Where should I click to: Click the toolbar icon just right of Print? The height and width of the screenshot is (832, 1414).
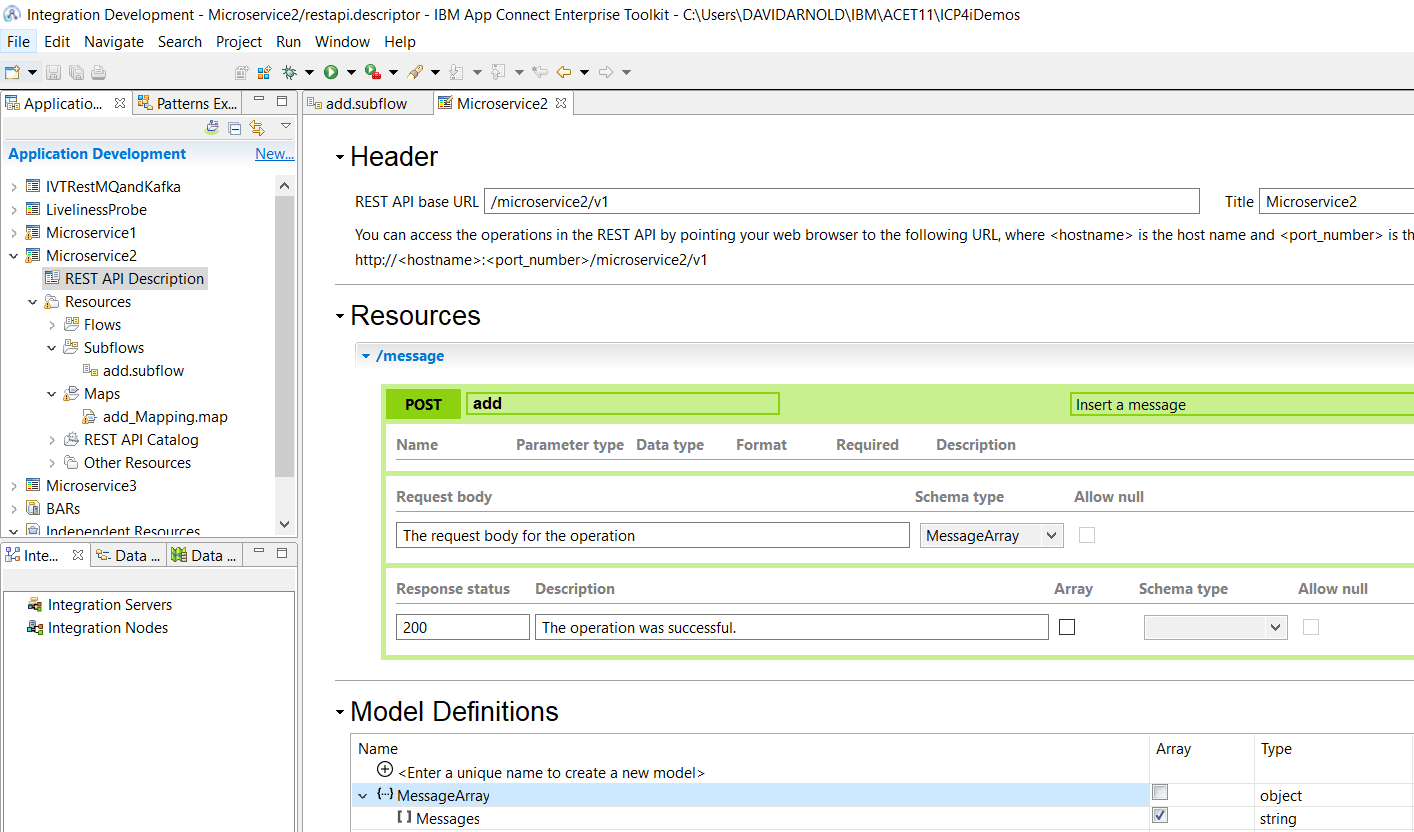(x=241, y=72)
